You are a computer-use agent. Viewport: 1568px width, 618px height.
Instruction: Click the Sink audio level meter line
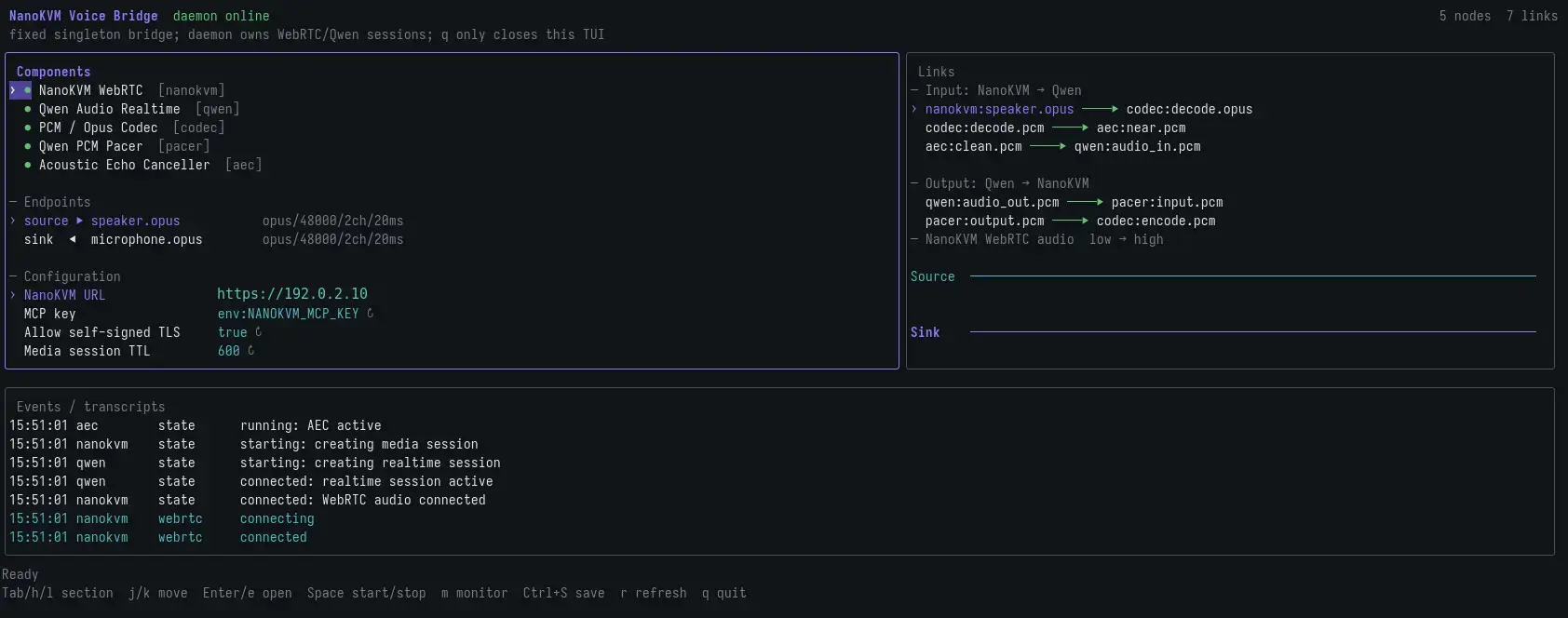tap(1253, 332)
